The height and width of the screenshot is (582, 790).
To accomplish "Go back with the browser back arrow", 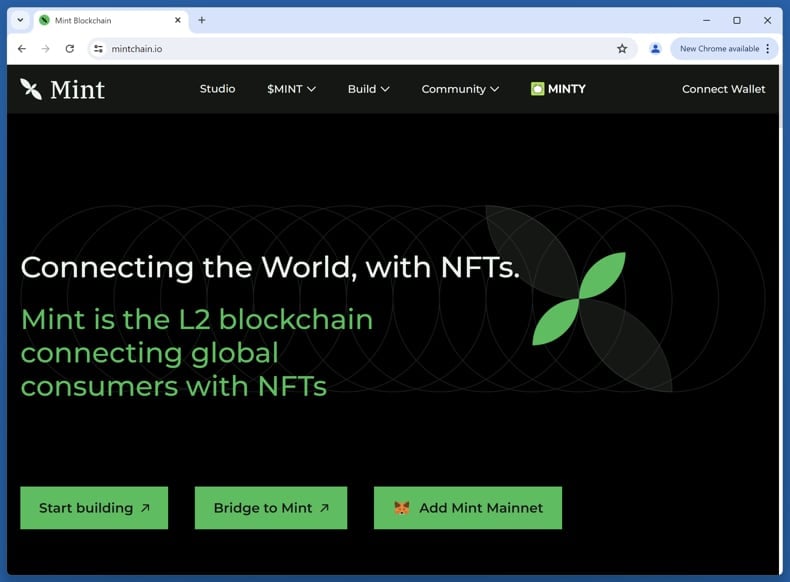I will pos(22,48).
